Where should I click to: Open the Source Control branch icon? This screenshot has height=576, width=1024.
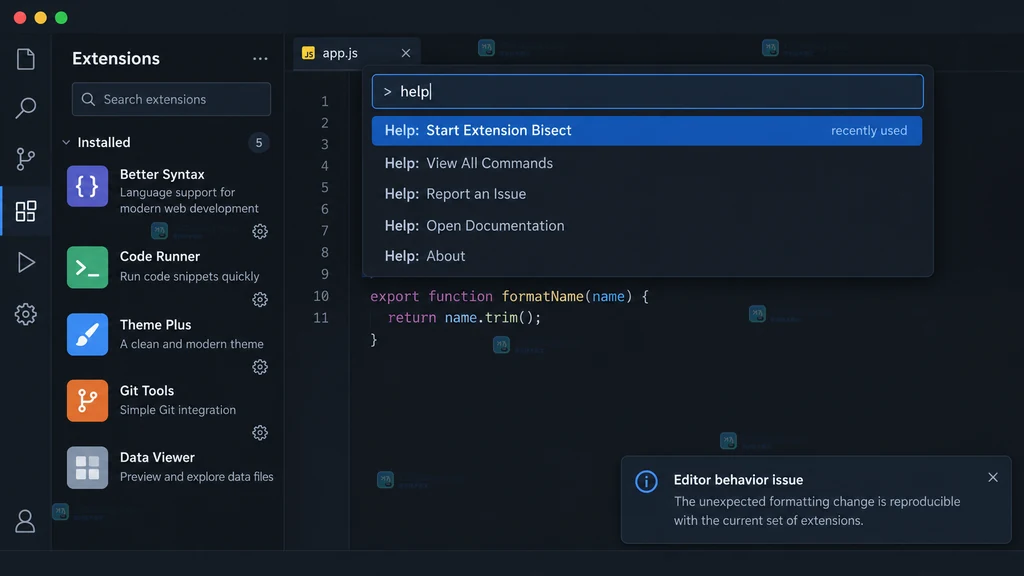[x=25, y=159]
